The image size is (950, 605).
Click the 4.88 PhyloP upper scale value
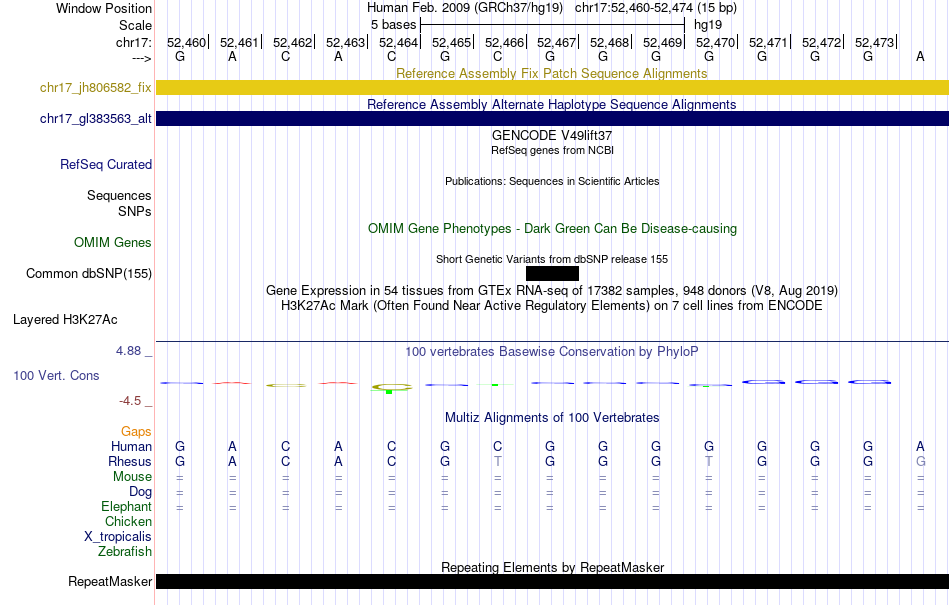point(129,351)
